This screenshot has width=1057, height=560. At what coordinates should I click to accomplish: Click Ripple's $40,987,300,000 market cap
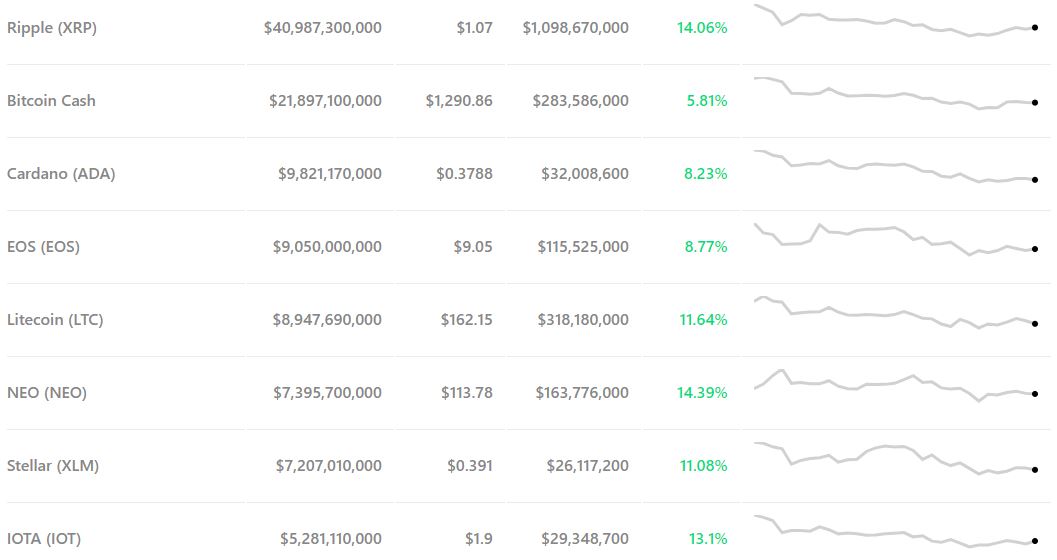[x=322, y=28]
